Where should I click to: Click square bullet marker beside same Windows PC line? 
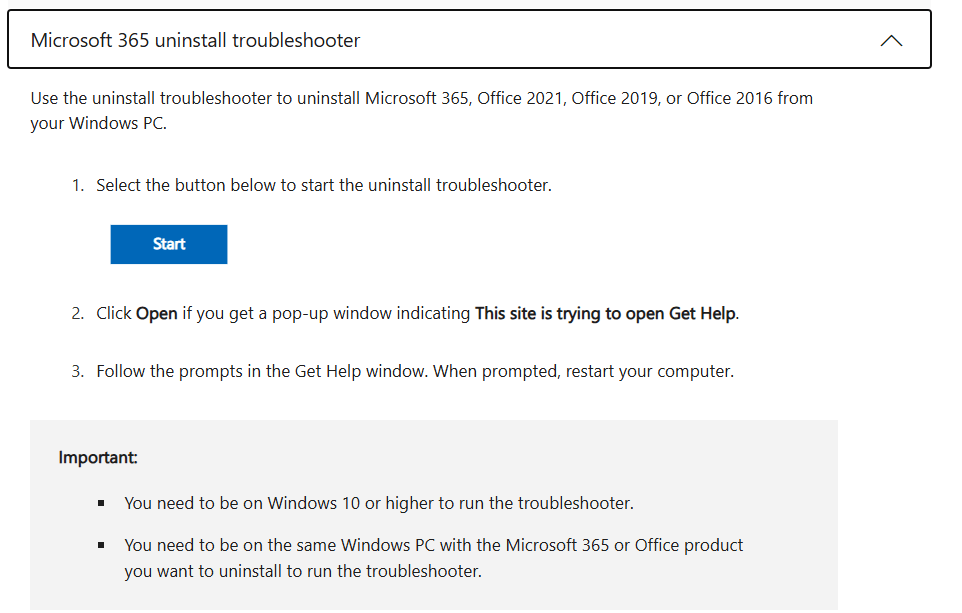click(101, 545)
